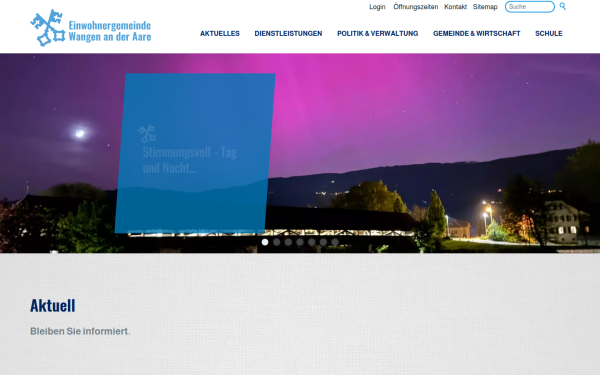Select the sixth carousel dot

323,242
